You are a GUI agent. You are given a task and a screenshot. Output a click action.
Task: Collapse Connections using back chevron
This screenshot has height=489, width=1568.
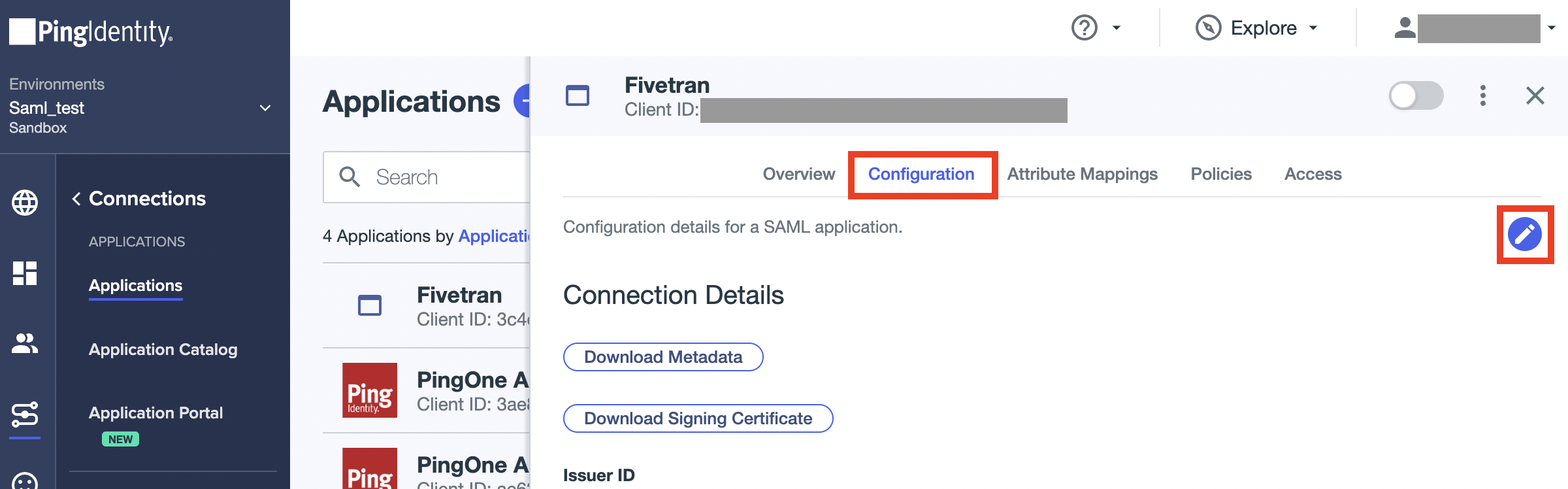coord(76,199)
